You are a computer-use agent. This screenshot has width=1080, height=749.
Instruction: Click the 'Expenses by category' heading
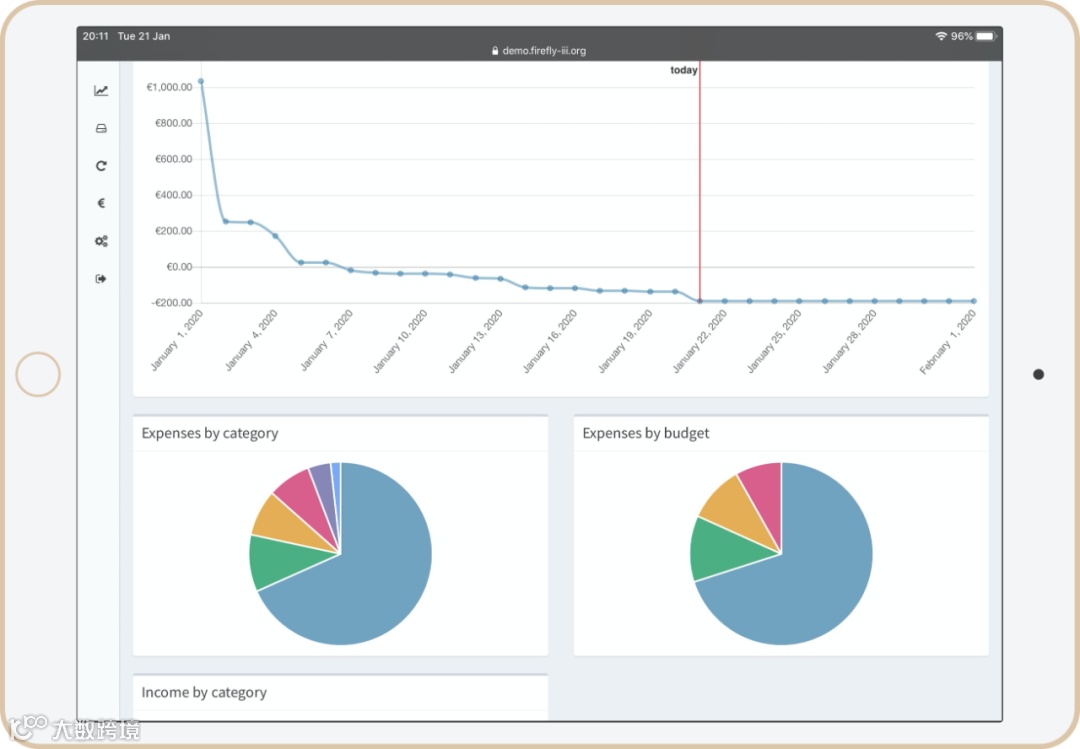pos(210,433)
